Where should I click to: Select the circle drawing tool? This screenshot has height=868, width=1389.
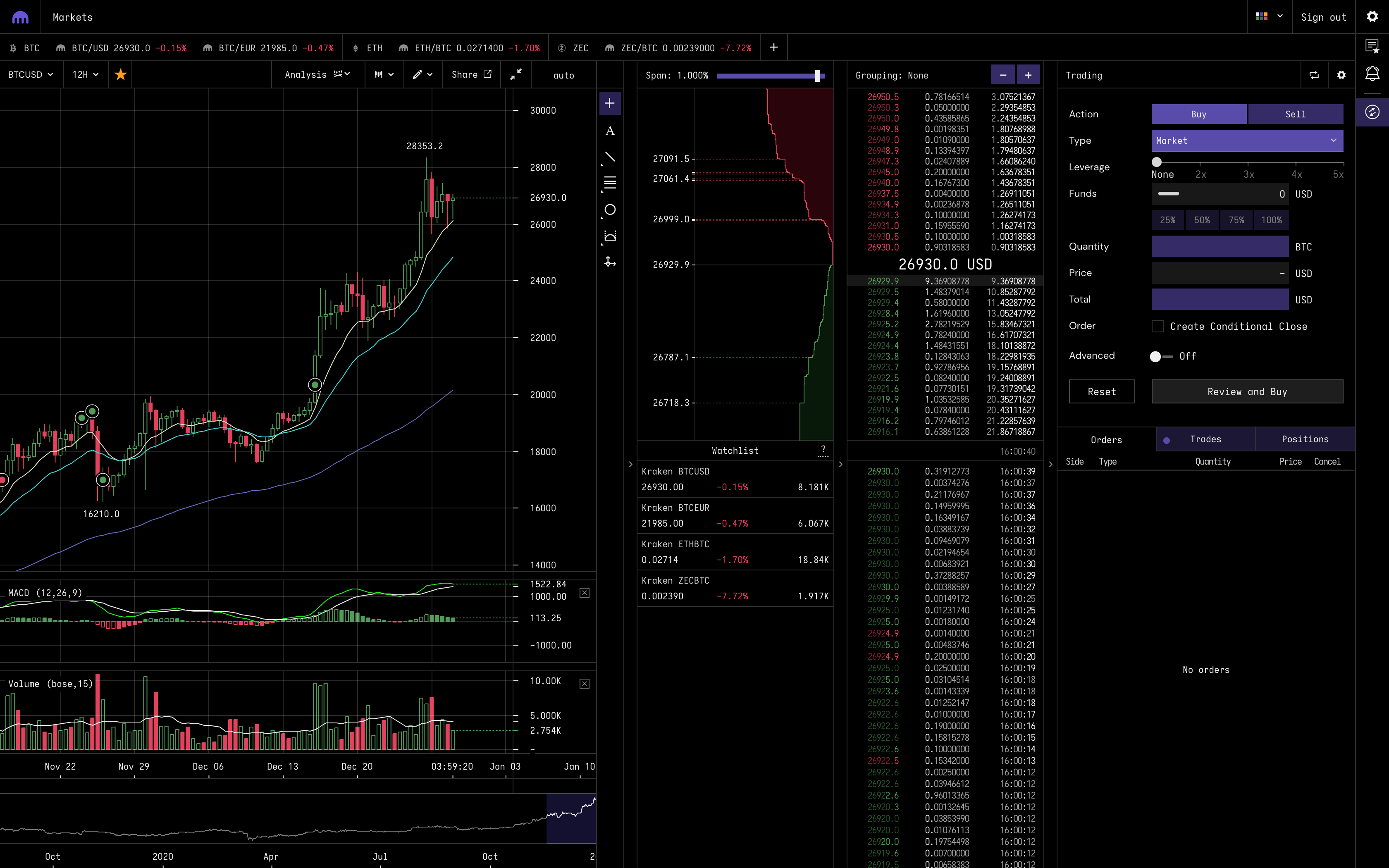(610, 210)
